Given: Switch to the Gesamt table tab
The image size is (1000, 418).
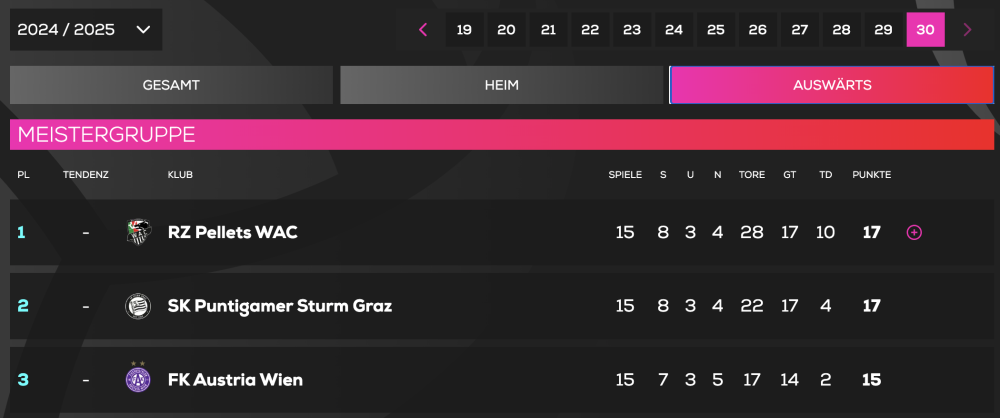Looking at the screenshot, I should point(171,85).
